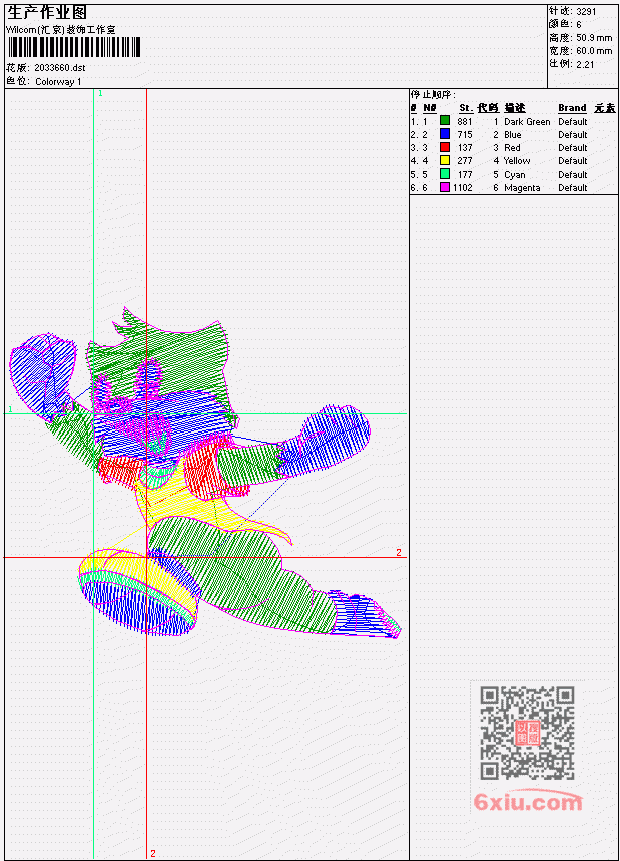Click 'Default' brand in the Yellow row
The image size is (620, 861).
click(x=573, y=161)
